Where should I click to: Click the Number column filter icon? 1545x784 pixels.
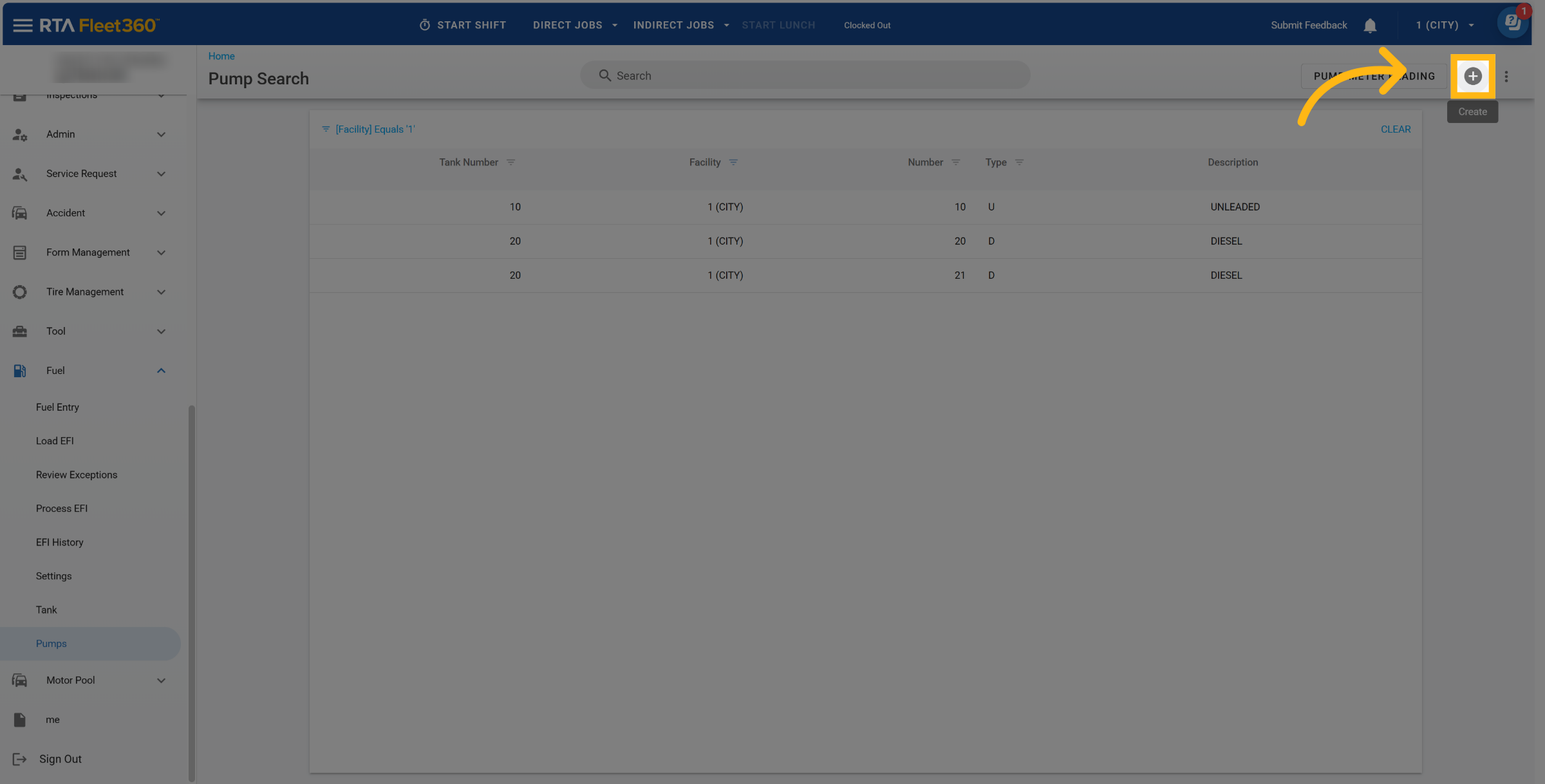tap(956, 162)
